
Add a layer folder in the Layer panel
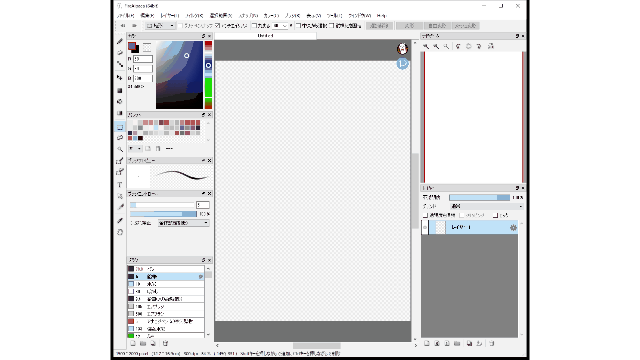[x=457, y=344]
